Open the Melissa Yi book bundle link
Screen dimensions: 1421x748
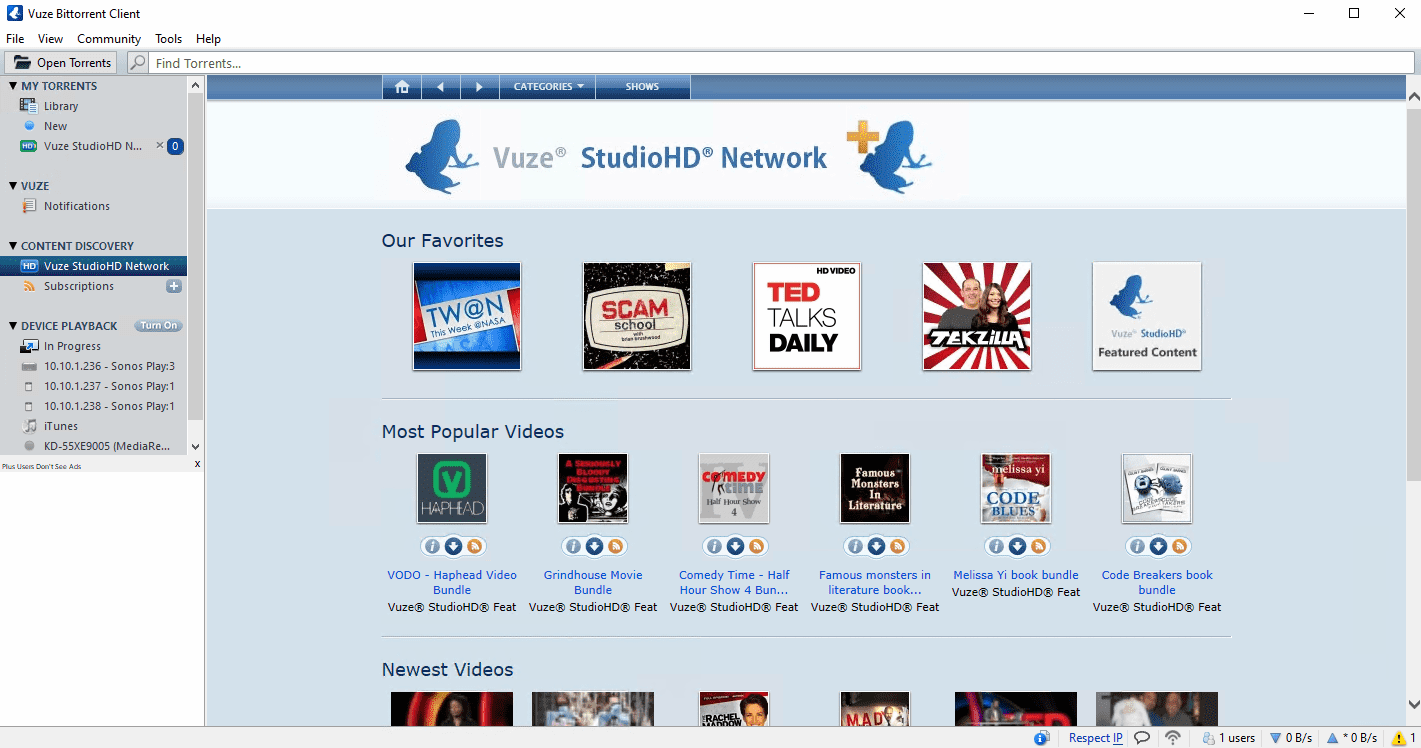click(1016, 575)
